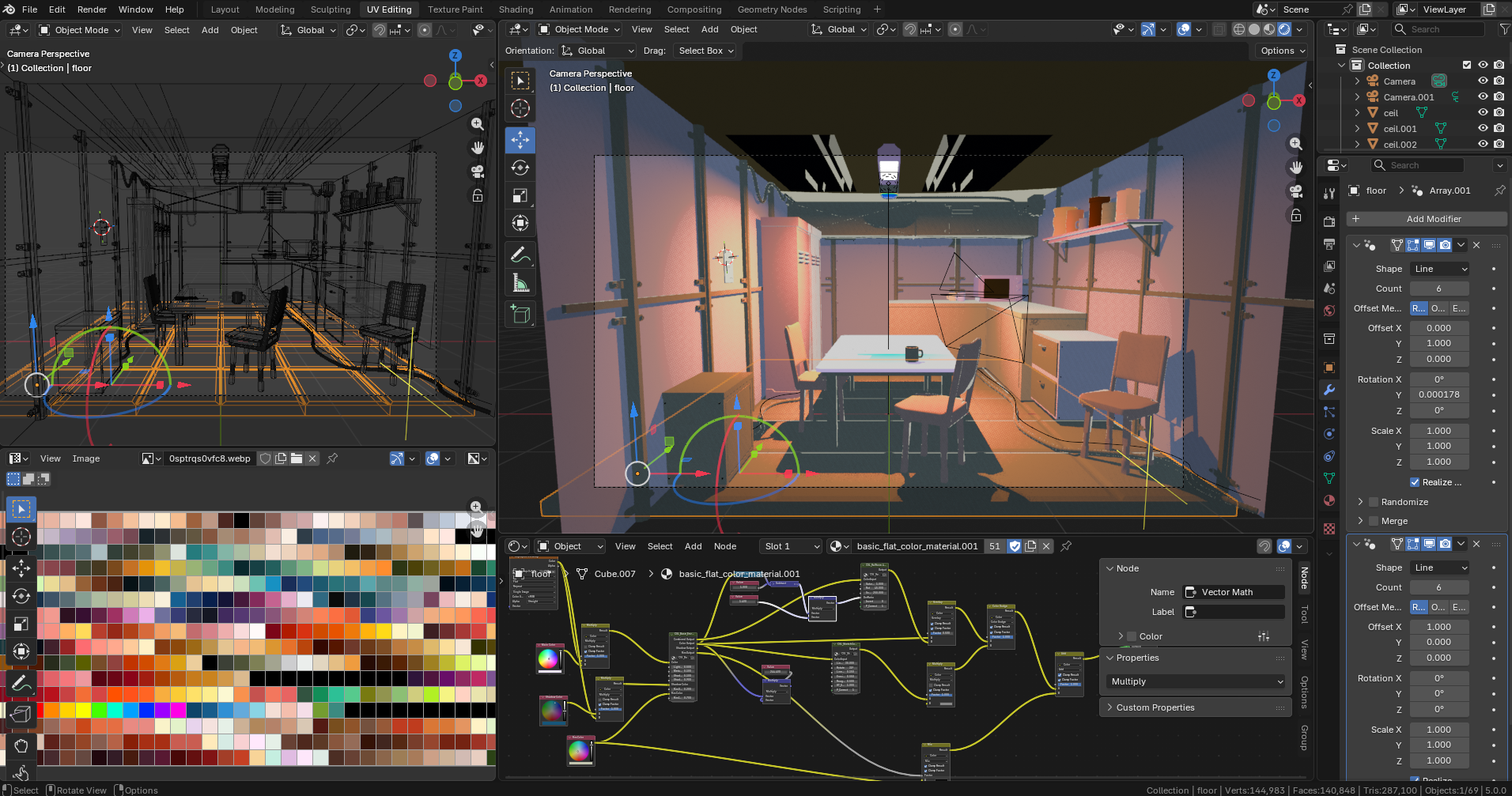Screen dimensions: 1512x796
Task: Switch main viewport to rendered shading
Action: (x=1284, y=29)
